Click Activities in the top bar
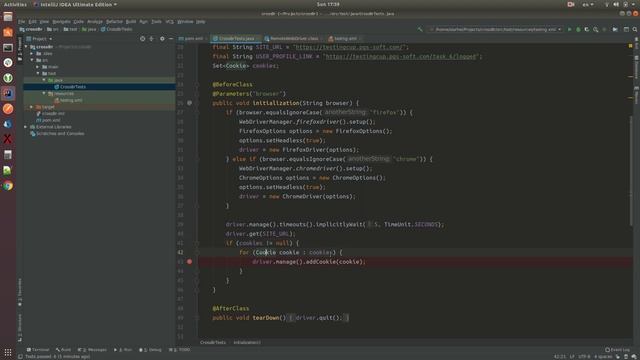The image size is (640, 360). point(15,4)
